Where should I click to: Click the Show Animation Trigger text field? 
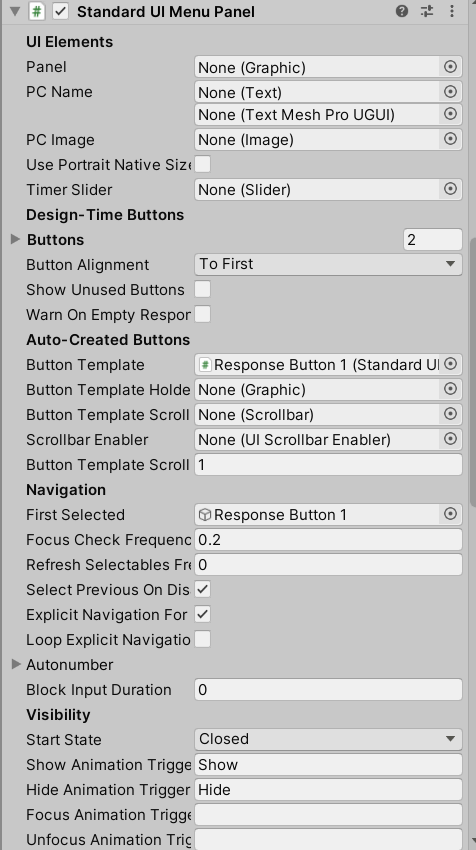click(x=328, y=764)
